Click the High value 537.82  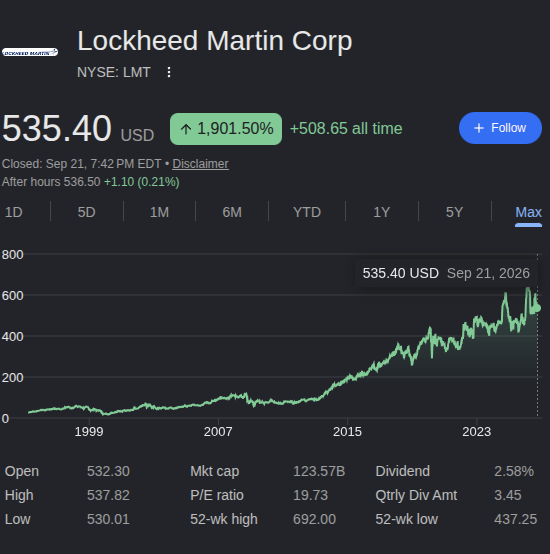[x=108, y=495]
